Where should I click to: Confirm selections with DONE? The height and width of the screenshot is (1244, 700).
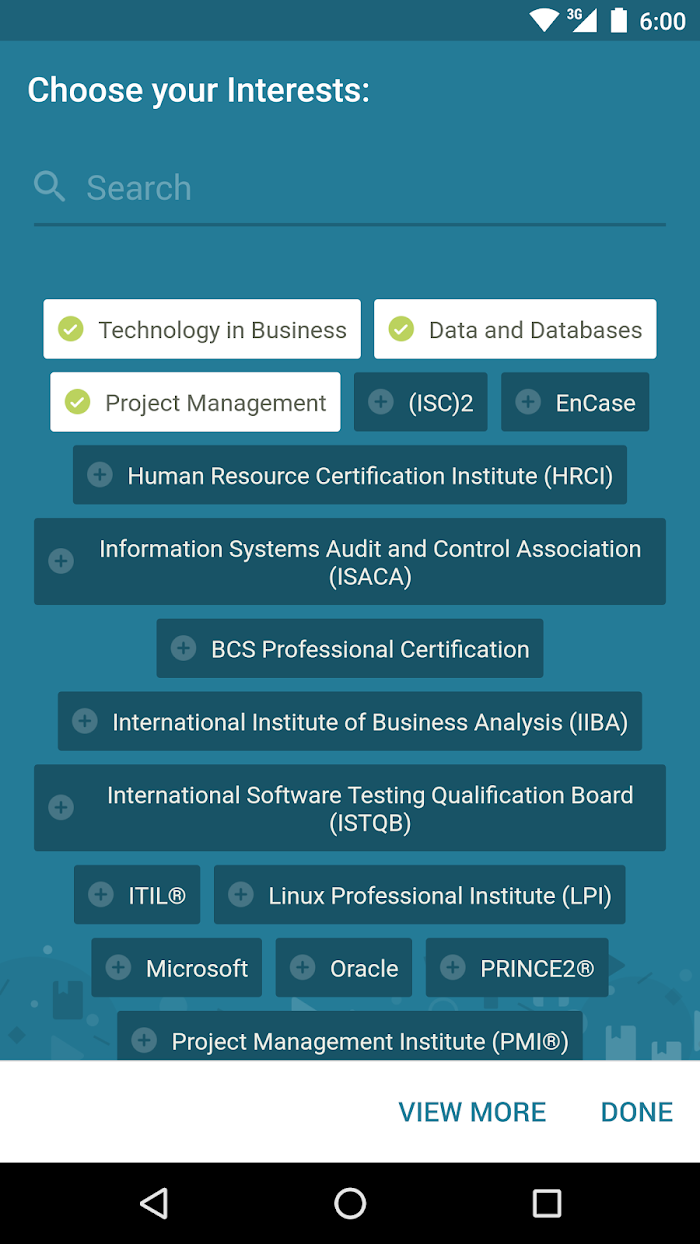[x=637, y=1112]
